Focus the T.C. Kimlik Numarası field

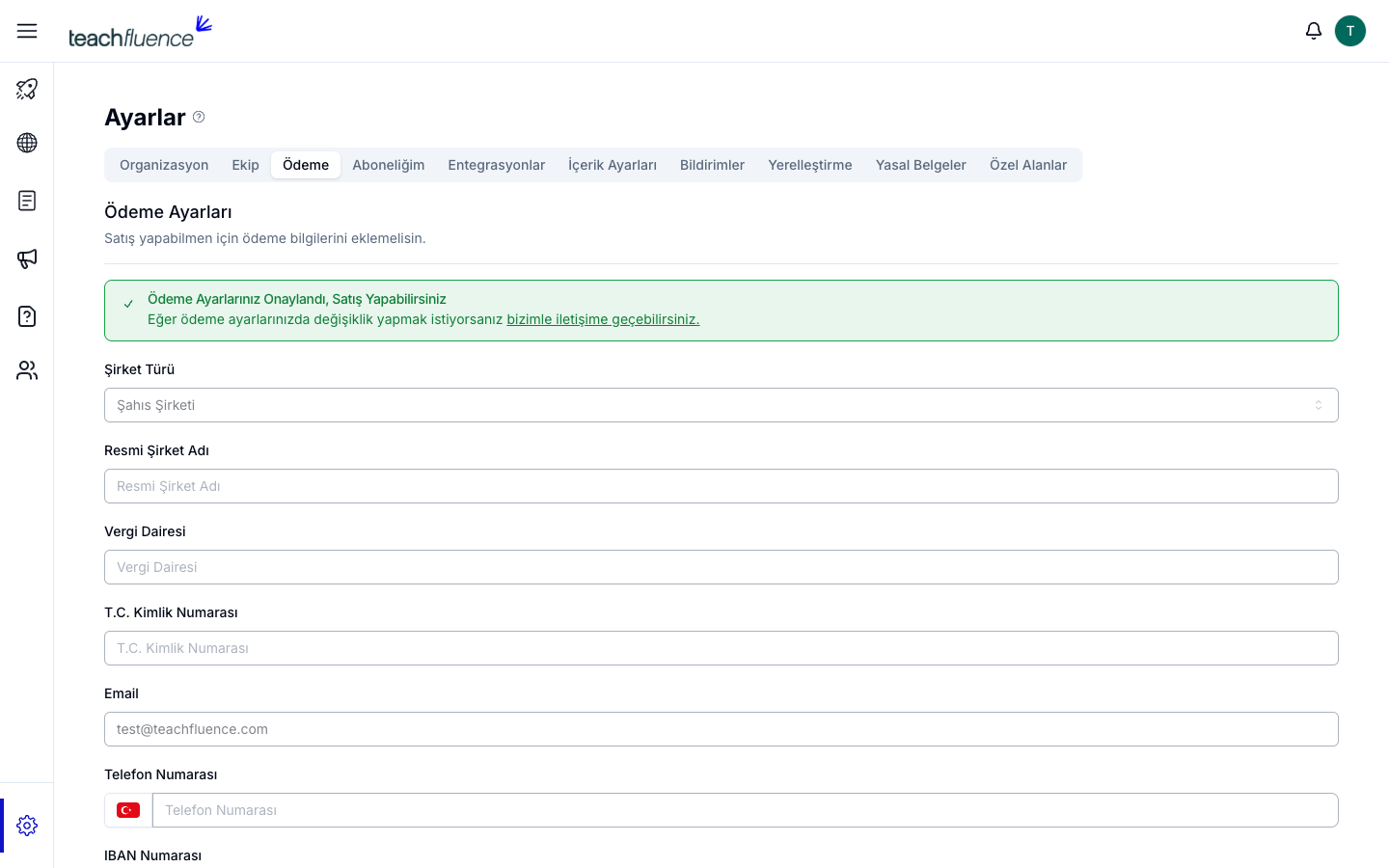pos(722,648)
